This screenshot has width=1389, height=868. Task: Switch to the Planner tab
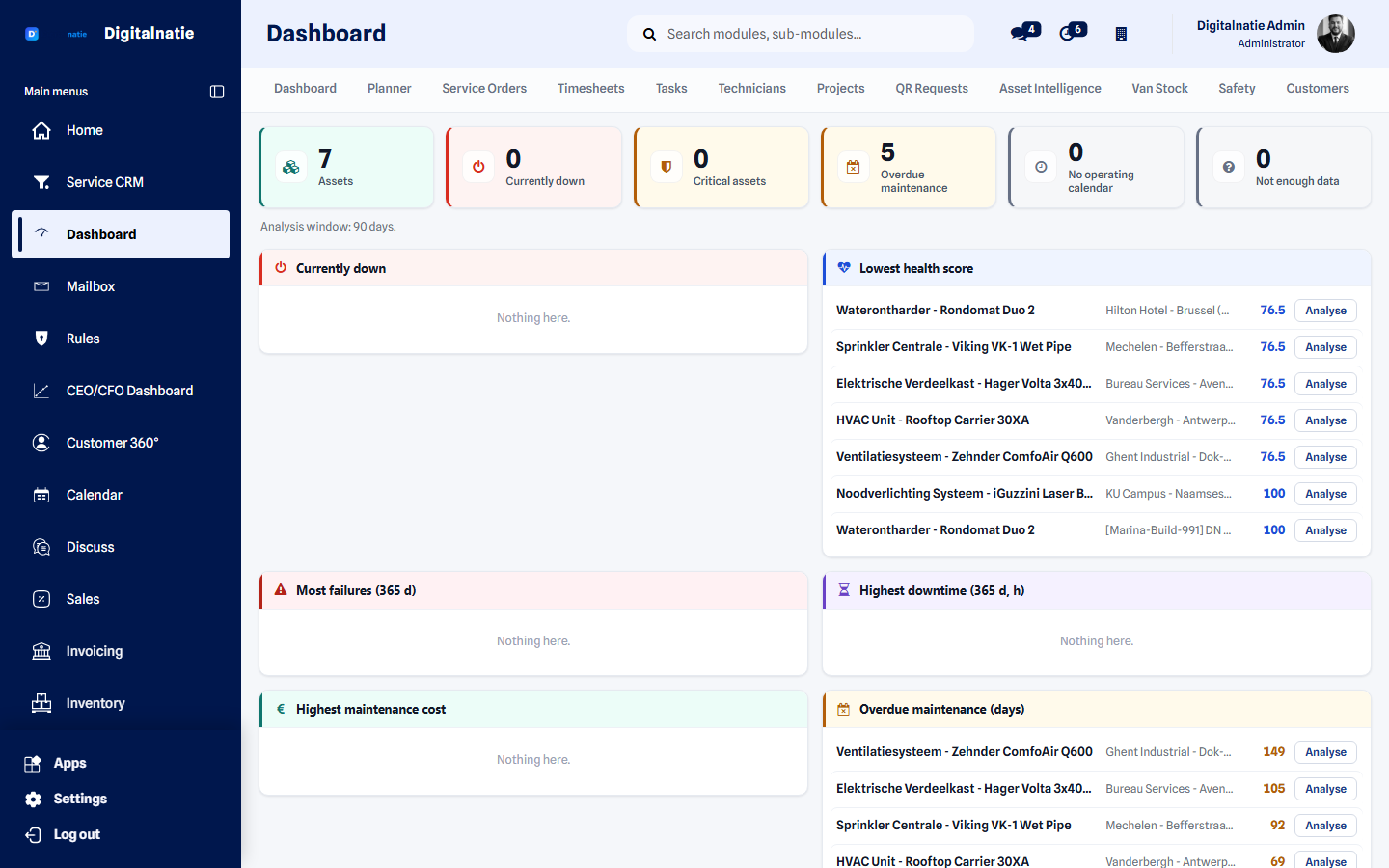390,88
